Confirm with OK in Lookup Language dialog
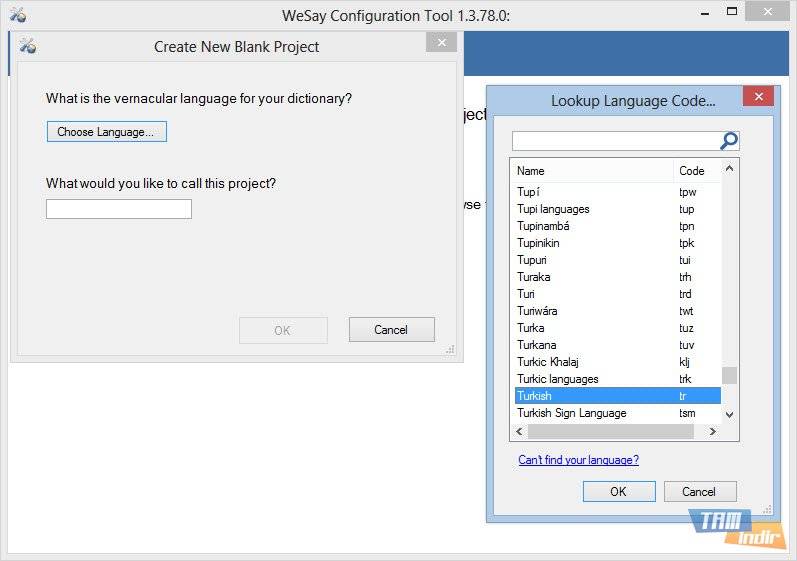The height and width of the screenshot is (561, 797). click(x=618, y=491)
